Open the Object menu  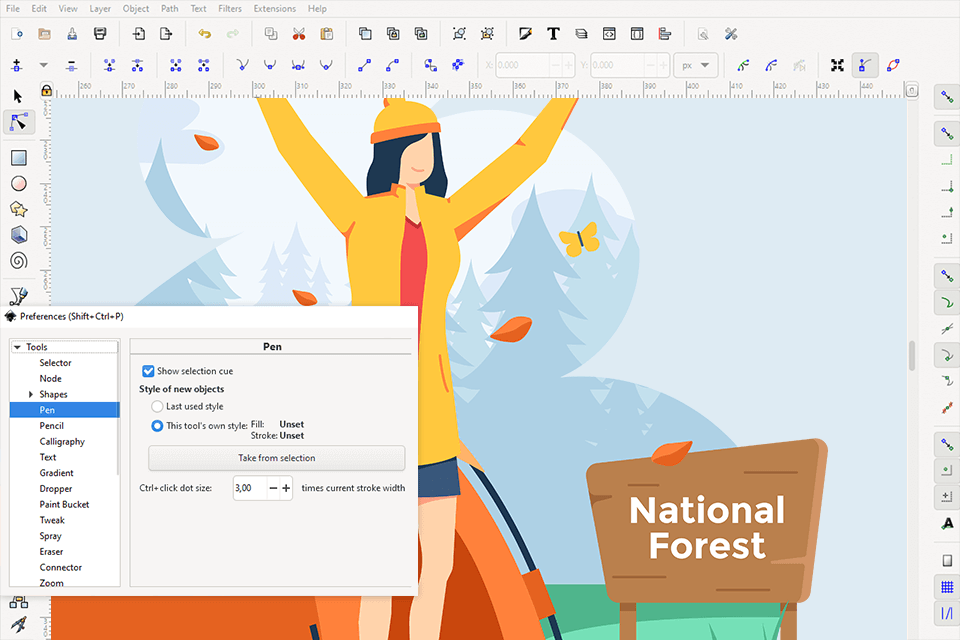coord(136,9)
